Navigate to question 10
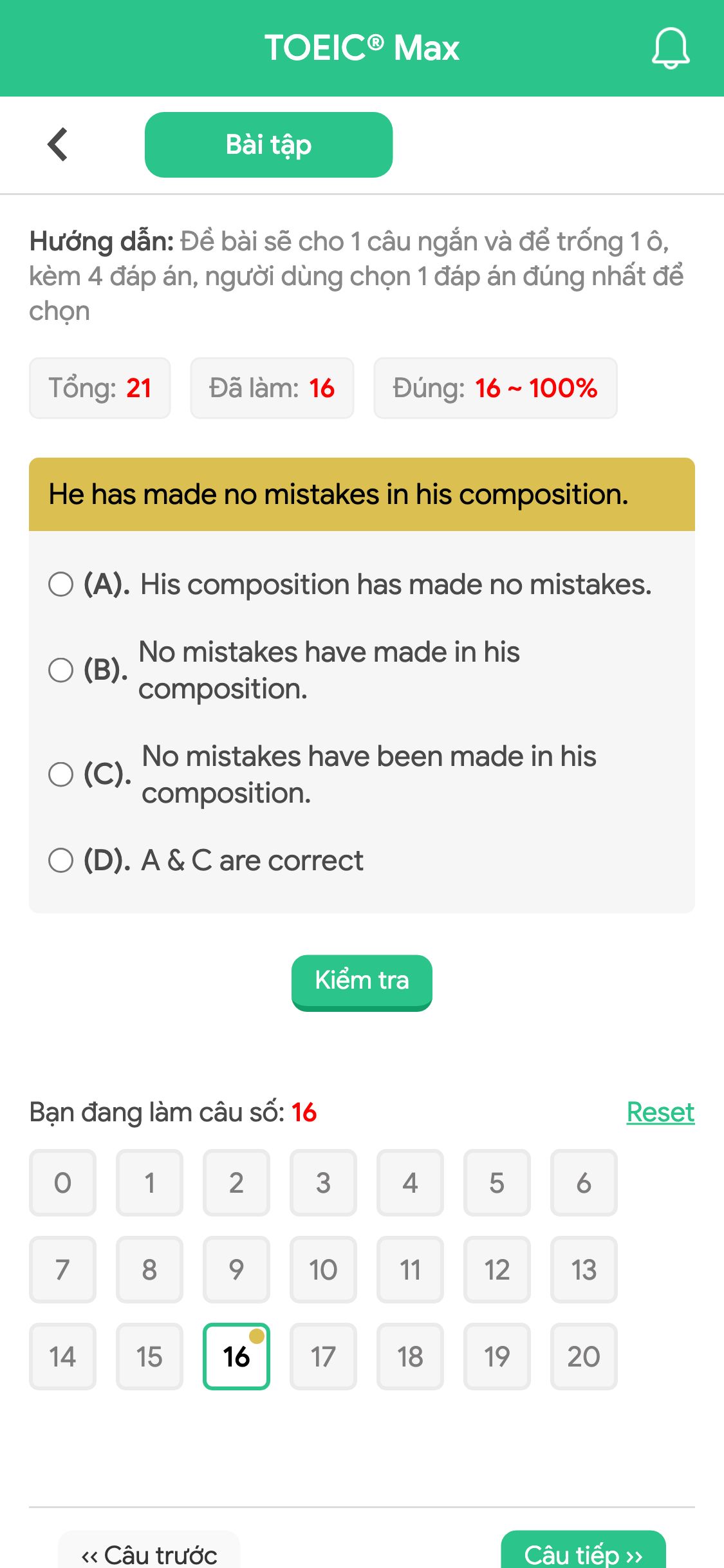Image resolution: width=724 pixels, height=1568 pixels. click(x=323, y=1270)
